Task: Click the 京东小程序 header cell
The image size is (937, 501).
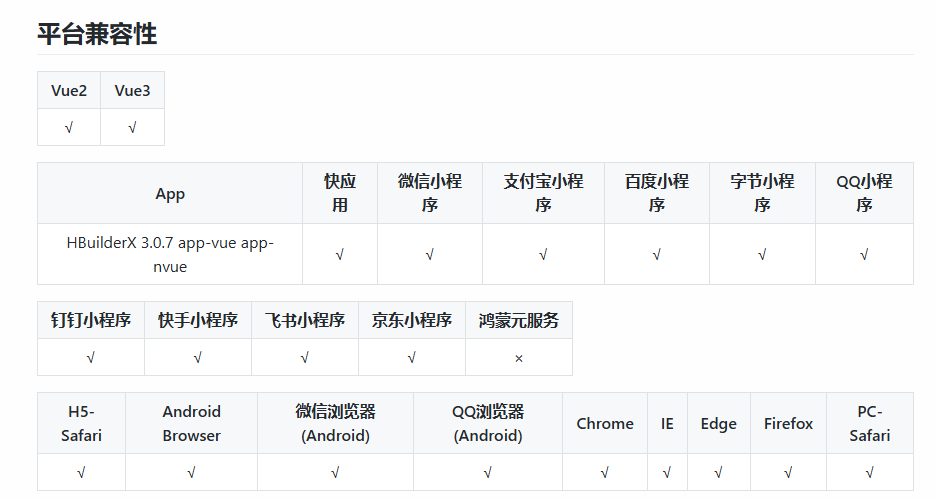Action: (x=412, y=320)
